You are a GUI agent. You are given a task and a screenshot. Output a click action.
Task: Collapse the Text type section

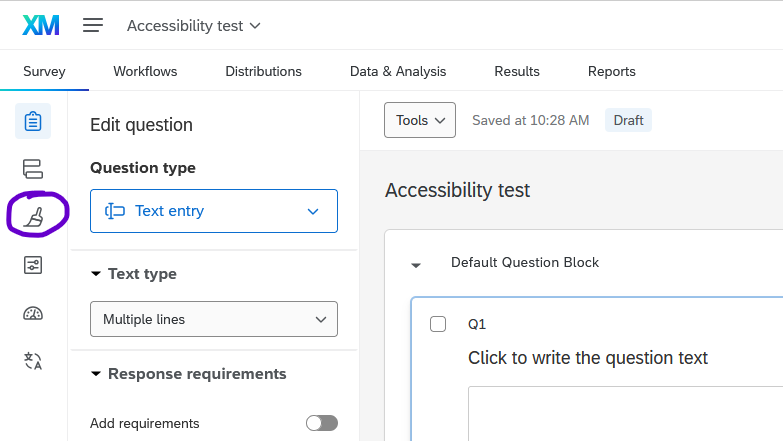pyautogui.click(x=96, y=274)
